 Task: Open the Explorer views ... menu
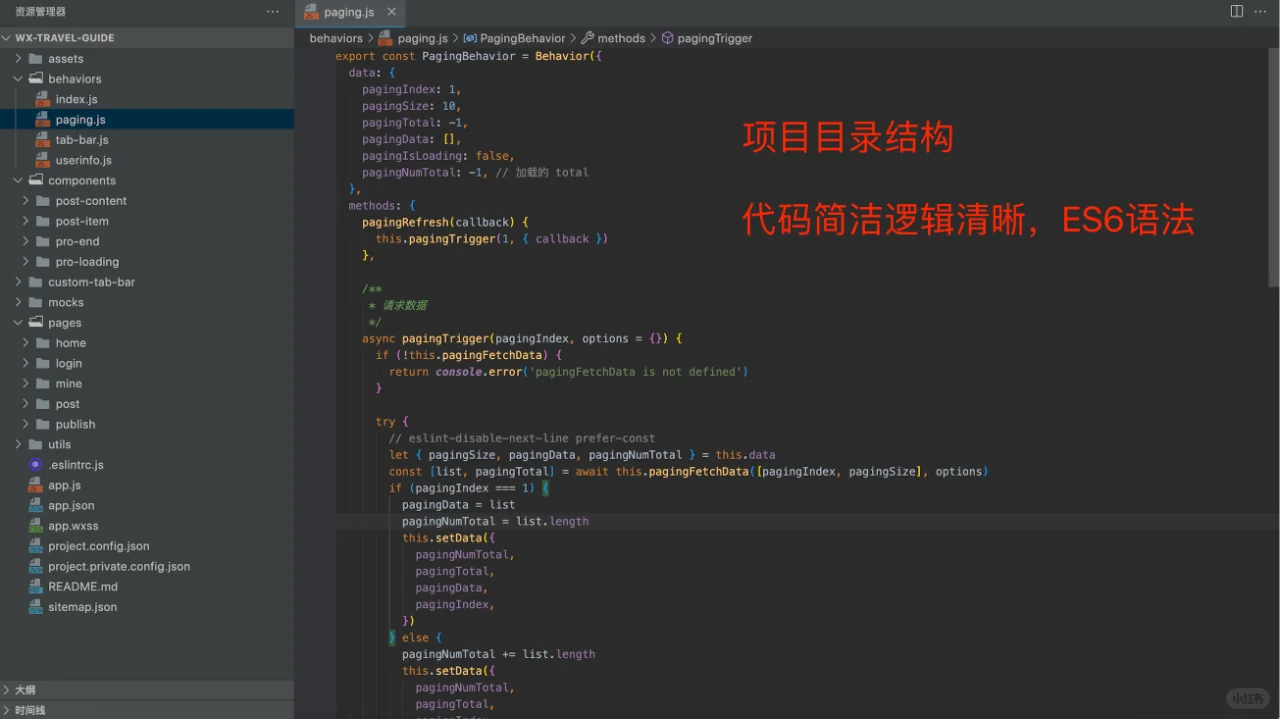click(x=273, y=10)
